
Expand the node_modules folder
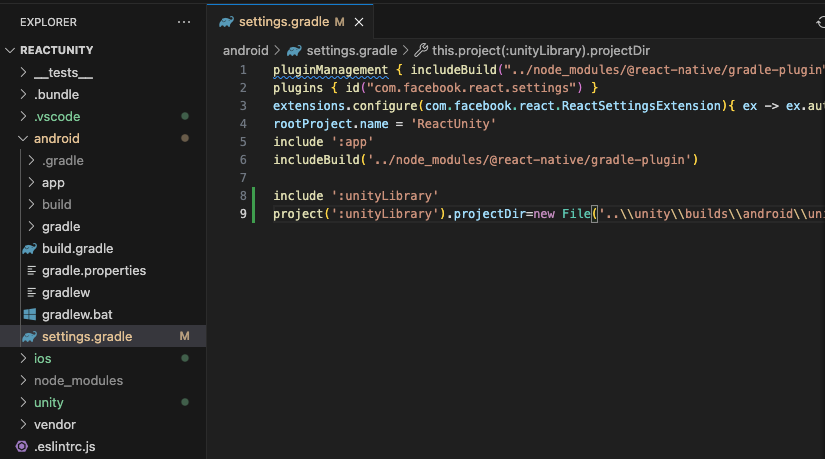point(78,381)
